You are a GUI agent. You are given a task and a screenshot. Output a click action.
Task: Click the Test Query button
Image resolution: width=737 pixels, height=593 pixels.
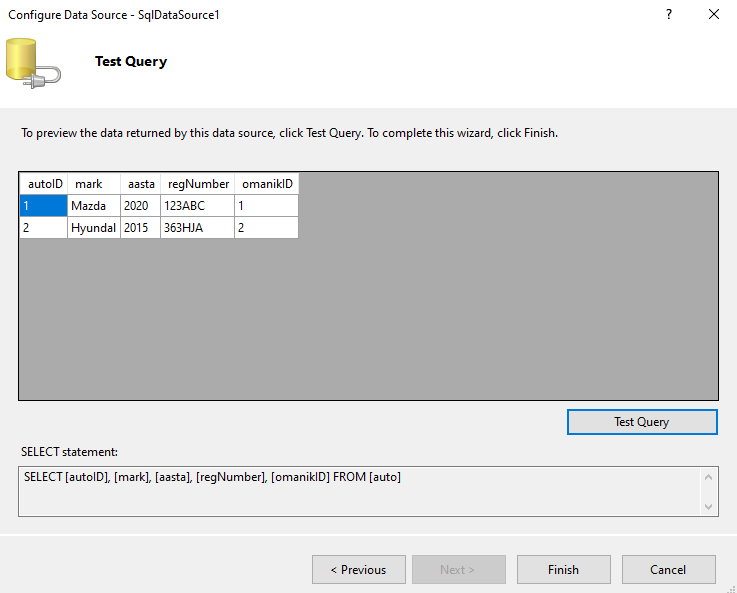(642, 422)
